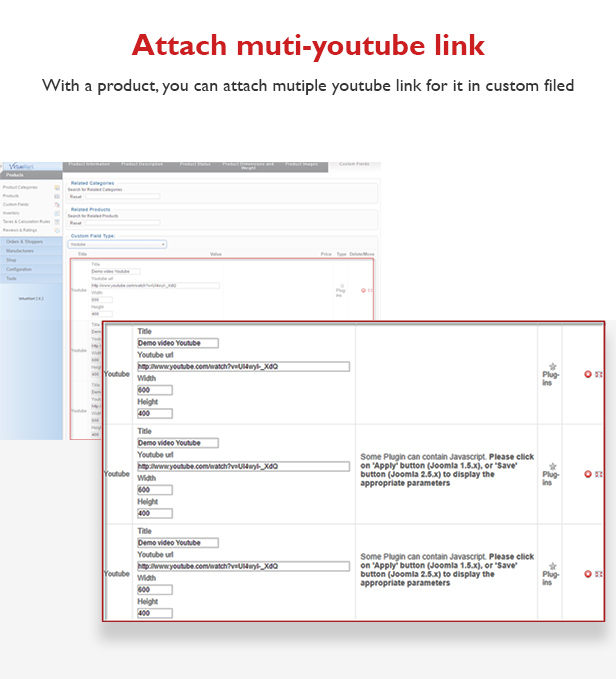The width and height of the screenshot is (616, 679).
Task: Collapse the Products sidebar section header
Action: pyautogui.click(x=31, y=175)
